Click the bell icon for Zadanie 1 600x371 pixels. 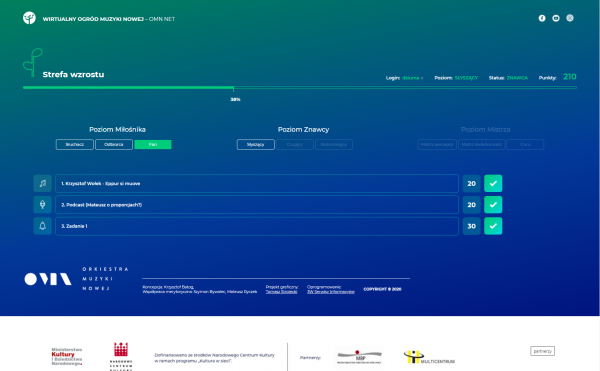[42, 226]
